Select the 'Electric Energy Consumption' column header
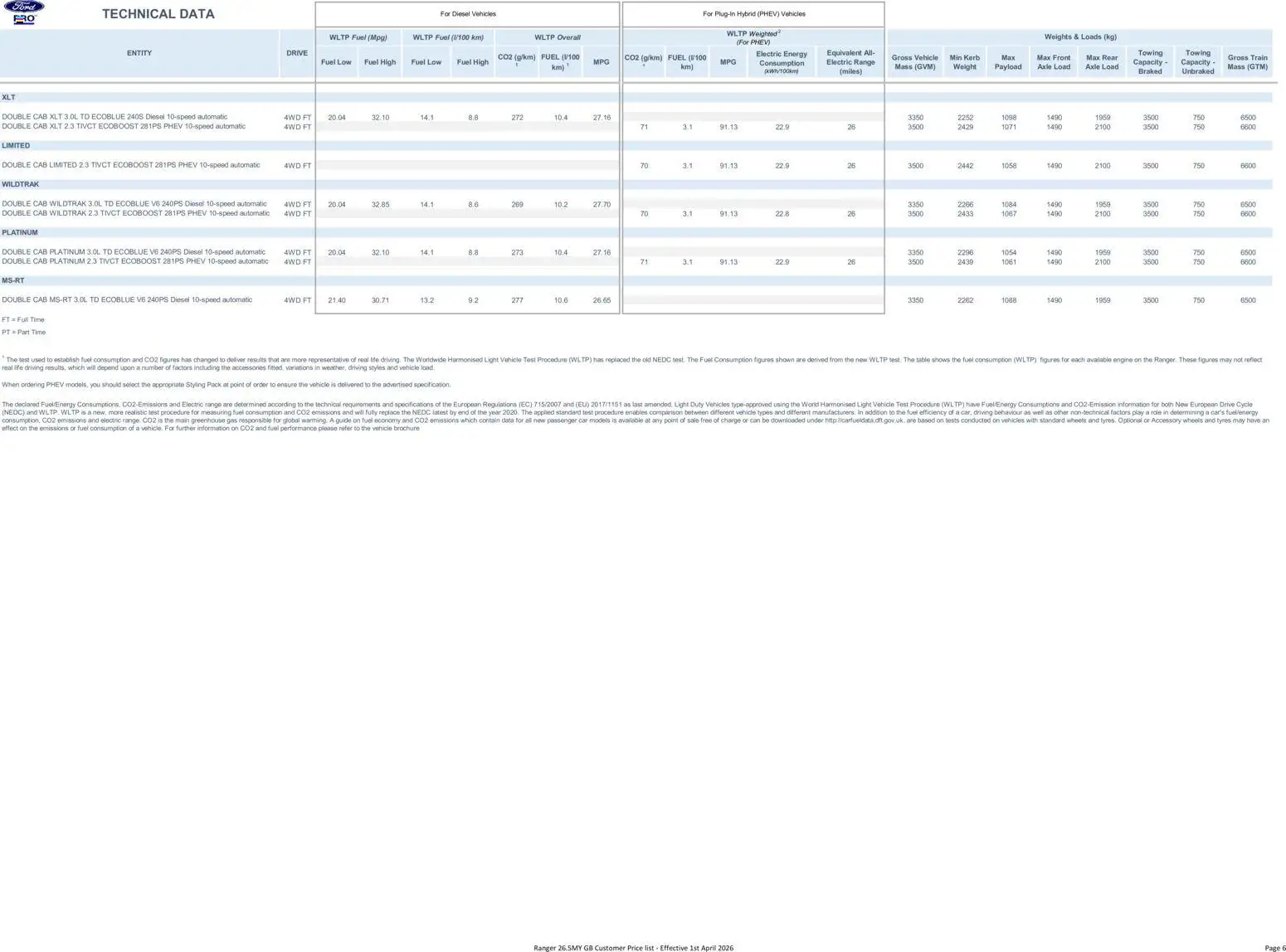 pyautogui.click(x=782, y=62)
